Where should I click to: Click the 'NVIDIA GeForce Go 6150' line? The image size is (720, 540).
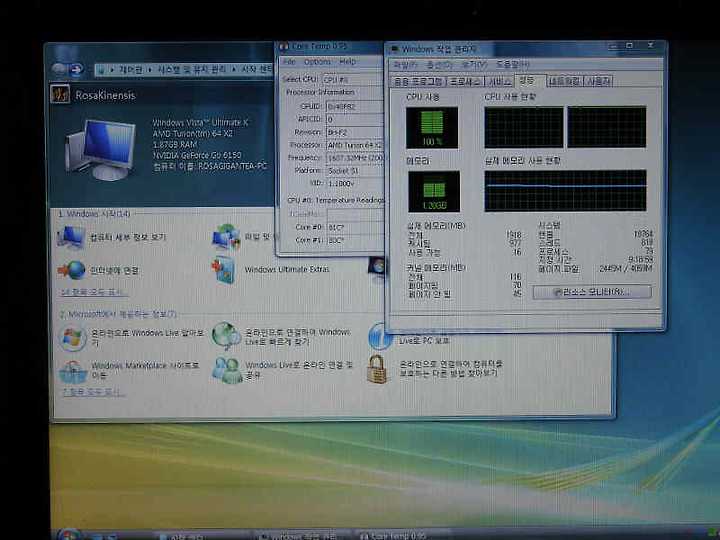[x=197, y=155]
